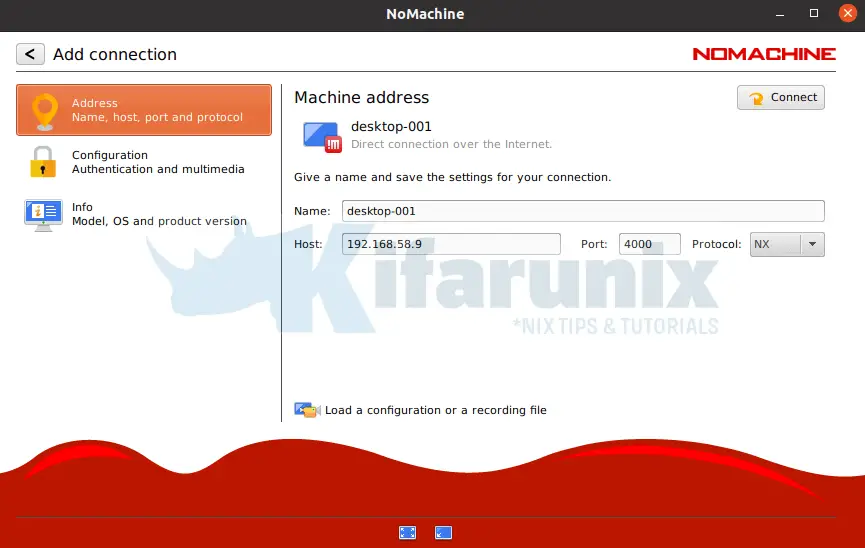The image size is (865, 548).
Task: Click into the Port field
Action: pos(649,244)
